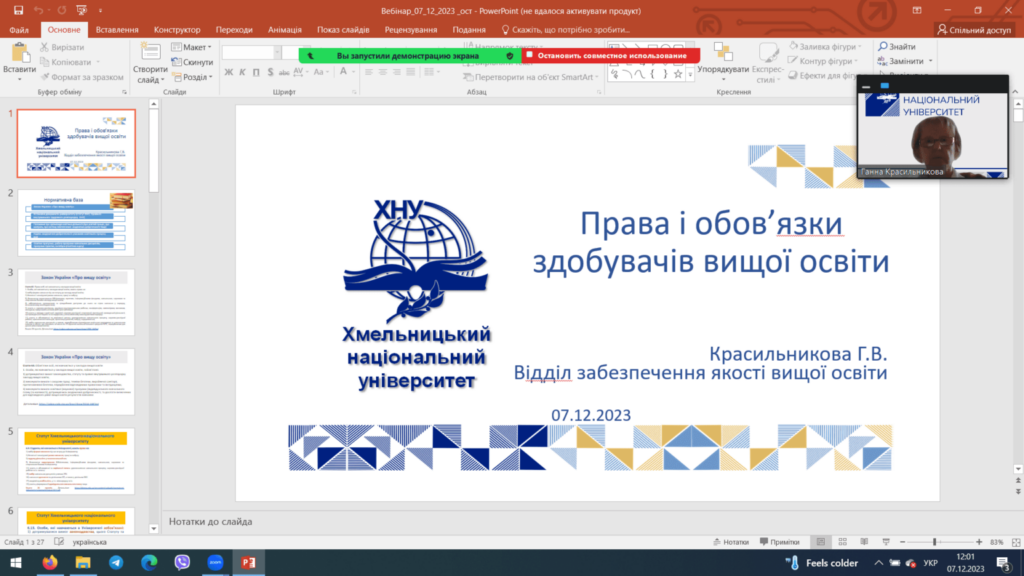Click Спільний доступ (Share) button
The image size is (1024, 576).
coord(973,30)
